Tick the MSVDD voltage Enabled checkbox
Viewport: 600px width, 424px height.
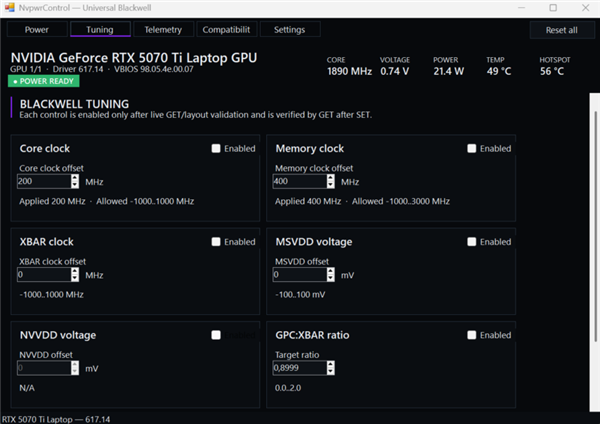[471, 242]
